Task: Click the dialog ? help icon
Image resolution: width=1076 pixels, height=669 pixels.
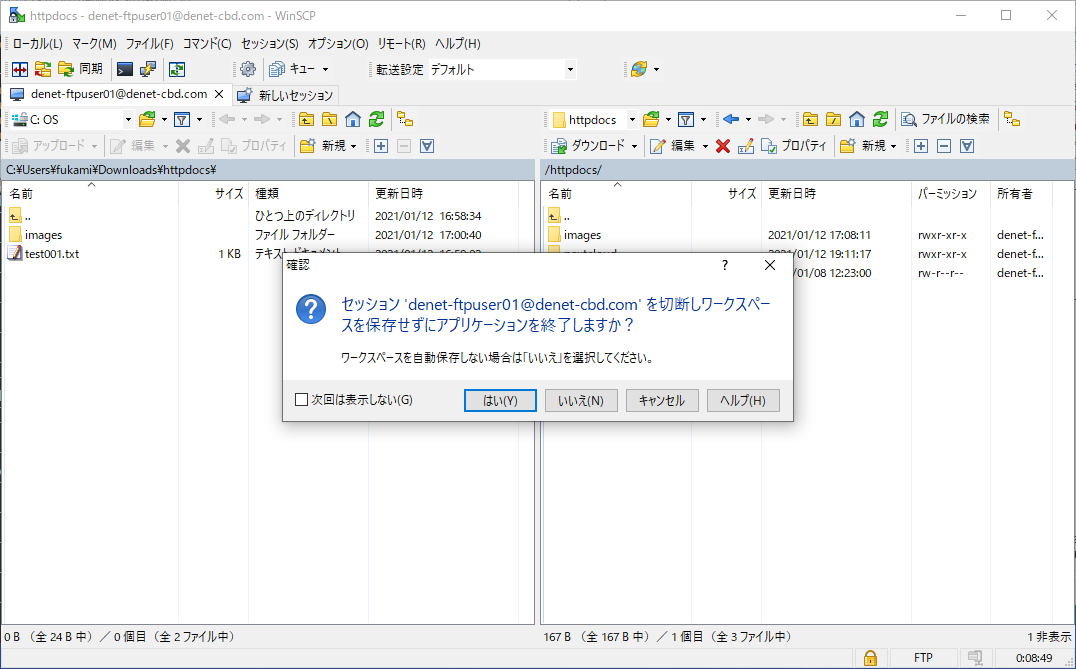Action: [x=725, y=265]
